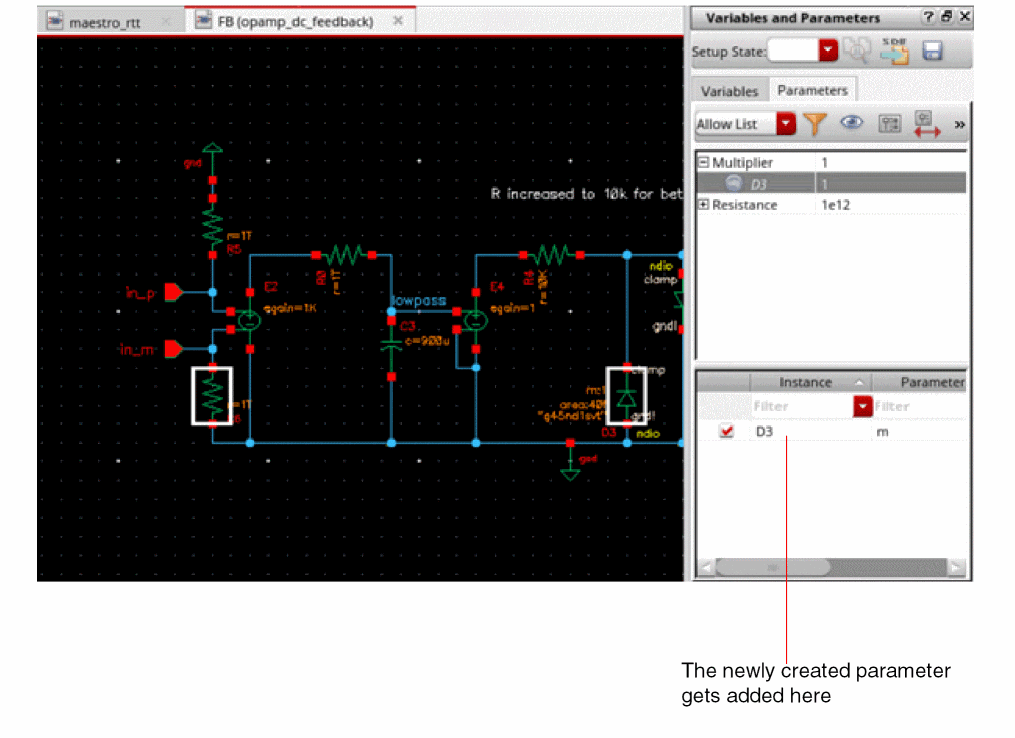Click the D3 multiplier value cell
The height and width of the screenshot is (738, 1015).
coord(891,184)
